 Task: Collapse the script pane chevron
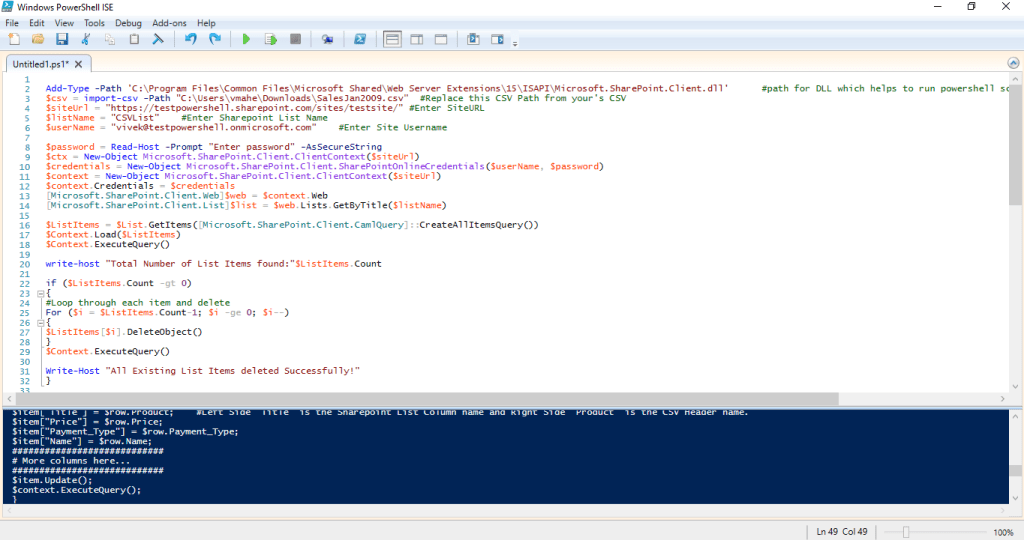[1013, 63]
